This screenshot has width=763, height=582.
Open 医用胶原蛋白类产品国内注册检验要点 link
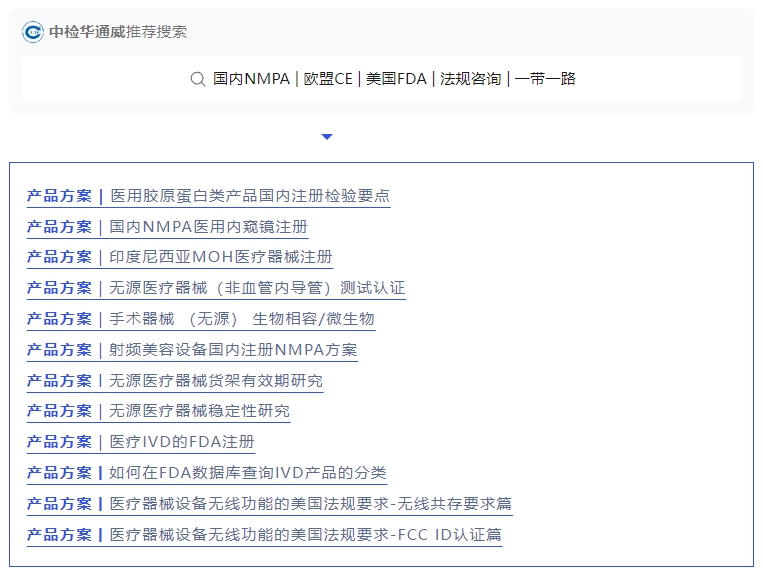tap(249, 196)
